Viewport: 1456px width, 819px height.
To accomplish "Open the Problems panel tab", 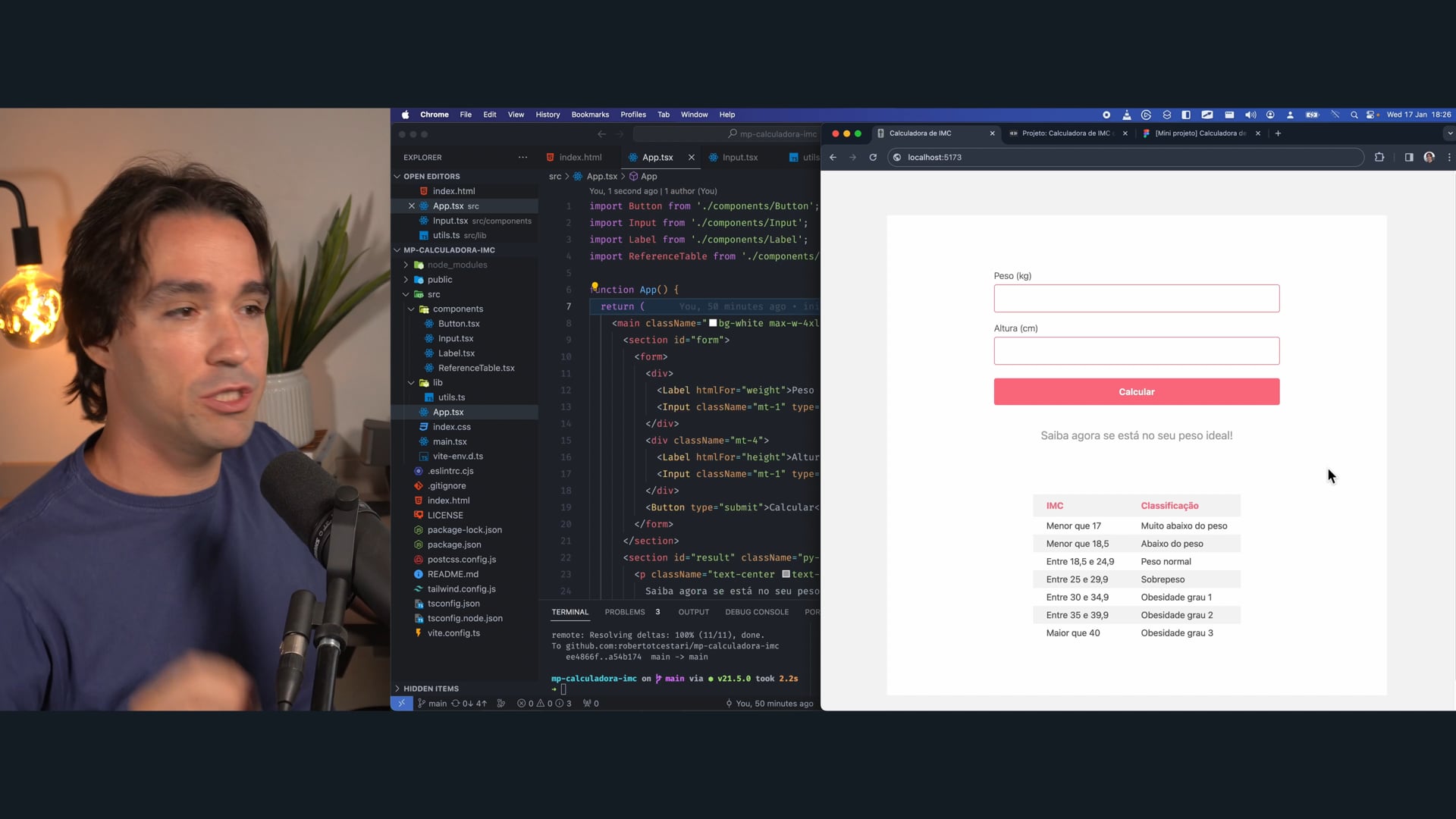I will (x=624, y=612).
